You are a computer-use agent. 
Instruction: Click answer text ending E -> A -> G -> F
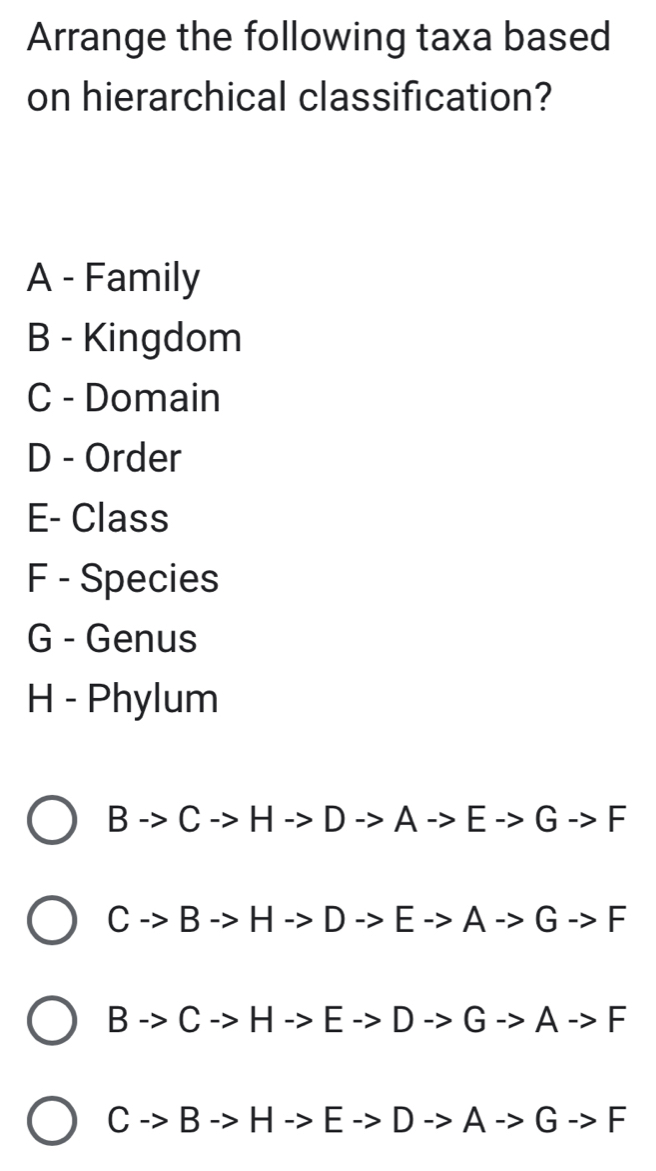368,921
